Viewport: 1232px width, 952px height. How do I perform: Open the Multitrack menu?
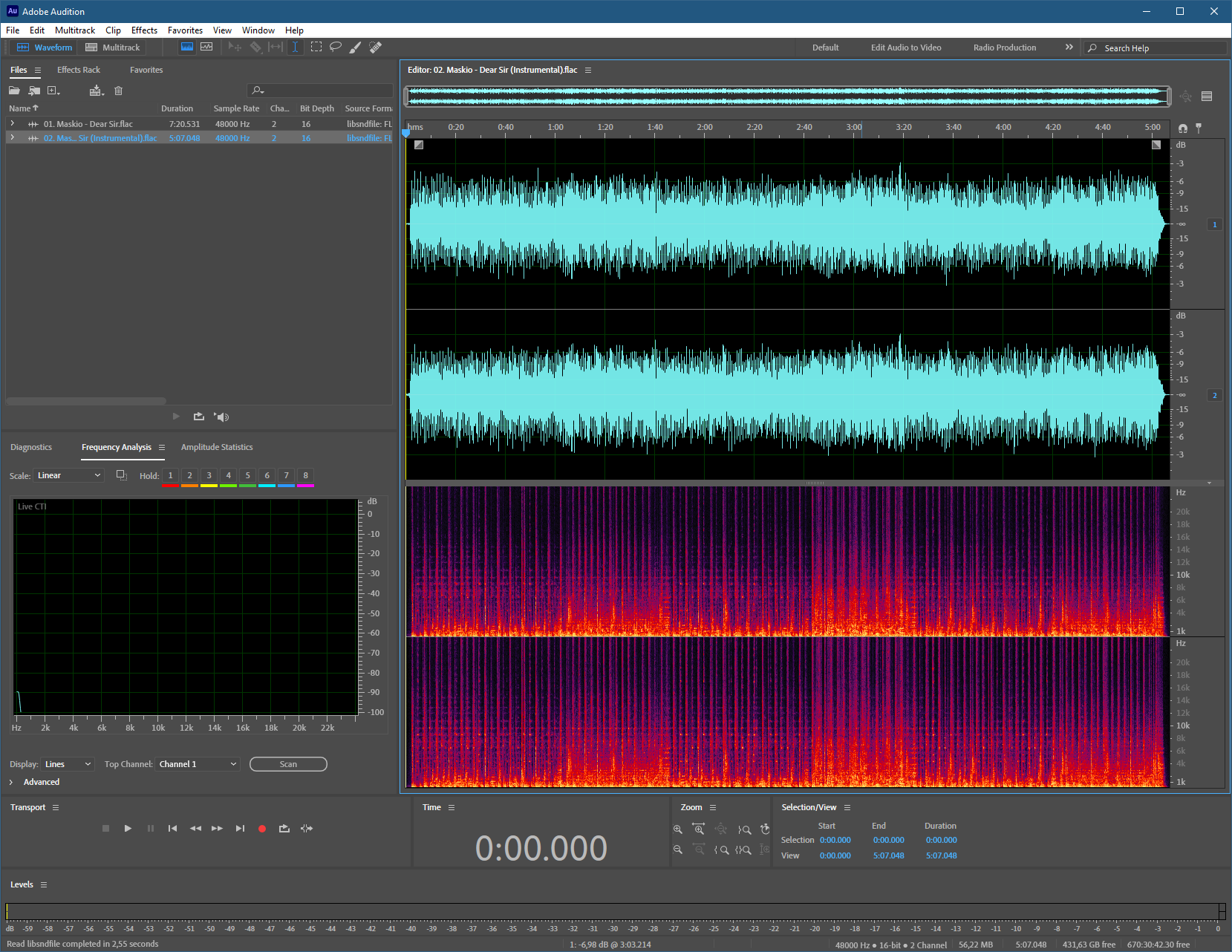pyautogui.click(x=75, y=30)
